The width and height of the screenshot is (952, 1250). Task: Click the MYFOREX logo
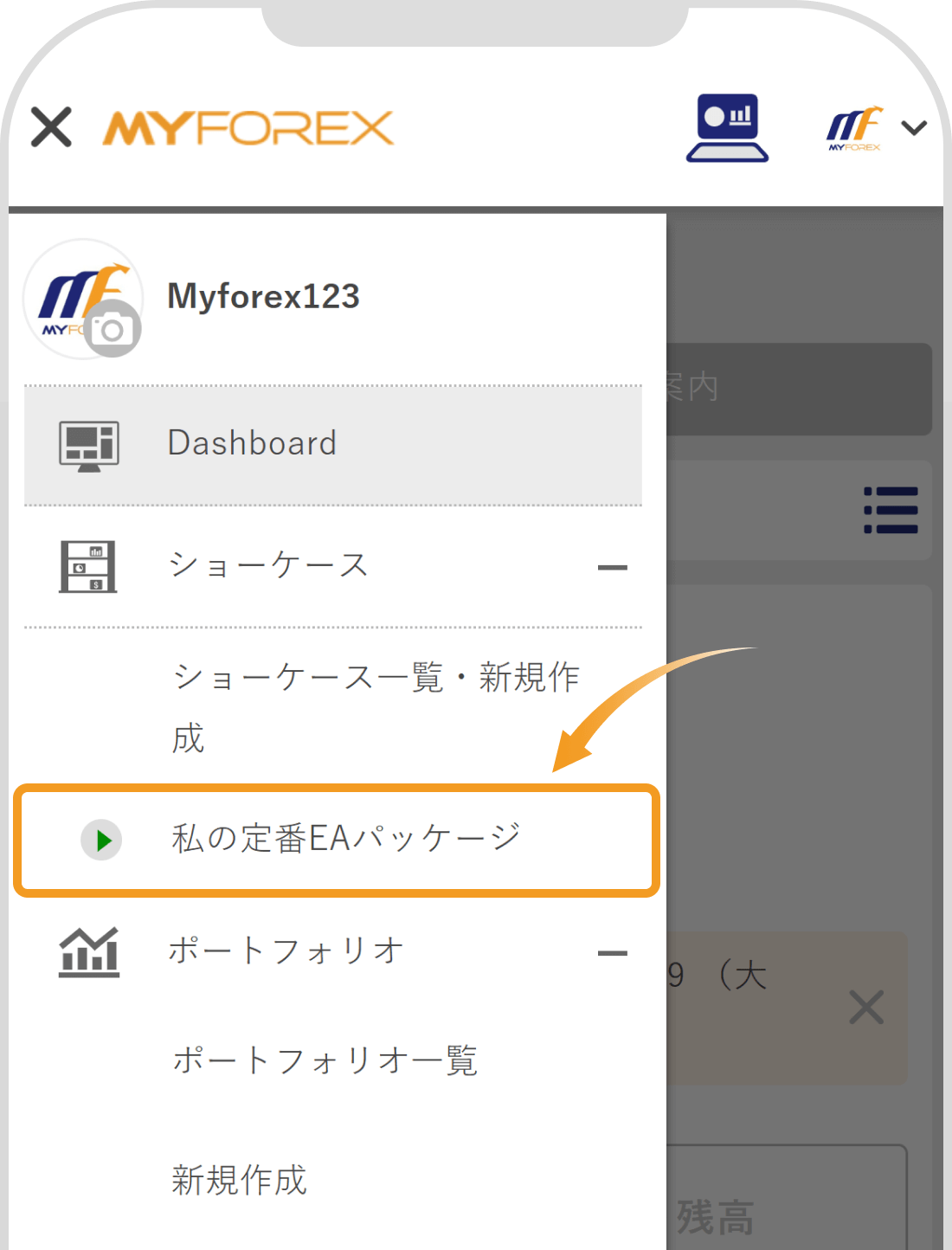click(x=247, y=127)
